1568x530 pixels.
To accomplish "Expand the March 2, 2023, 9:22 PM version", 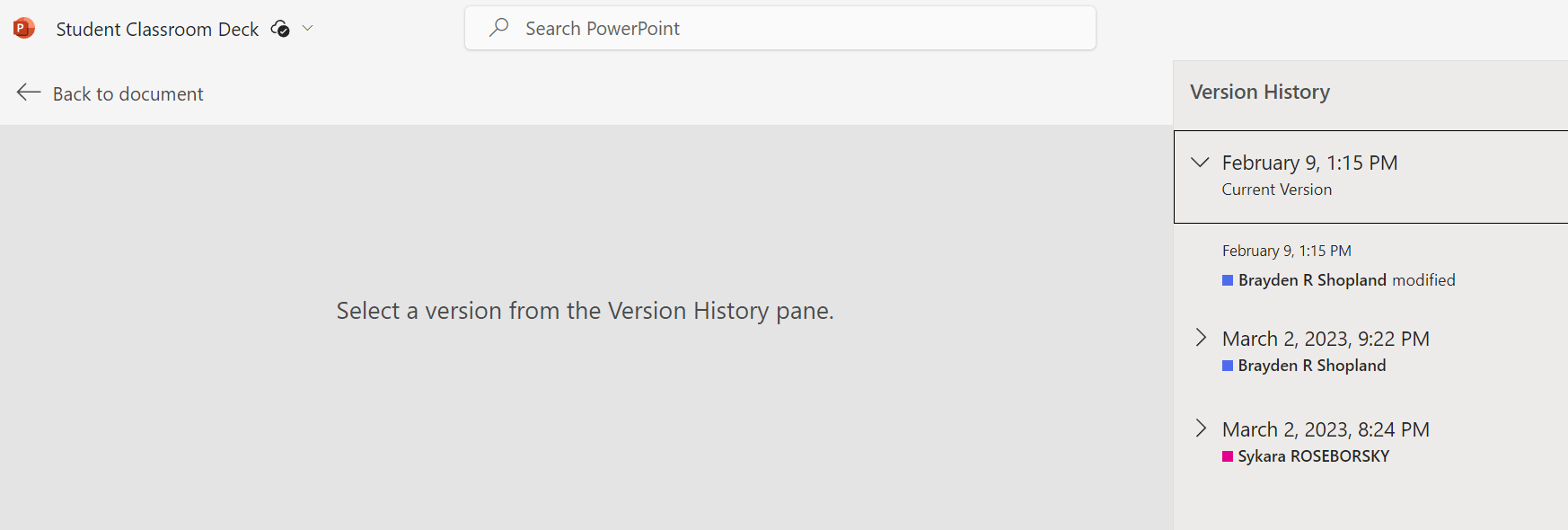I will 1201,338.
